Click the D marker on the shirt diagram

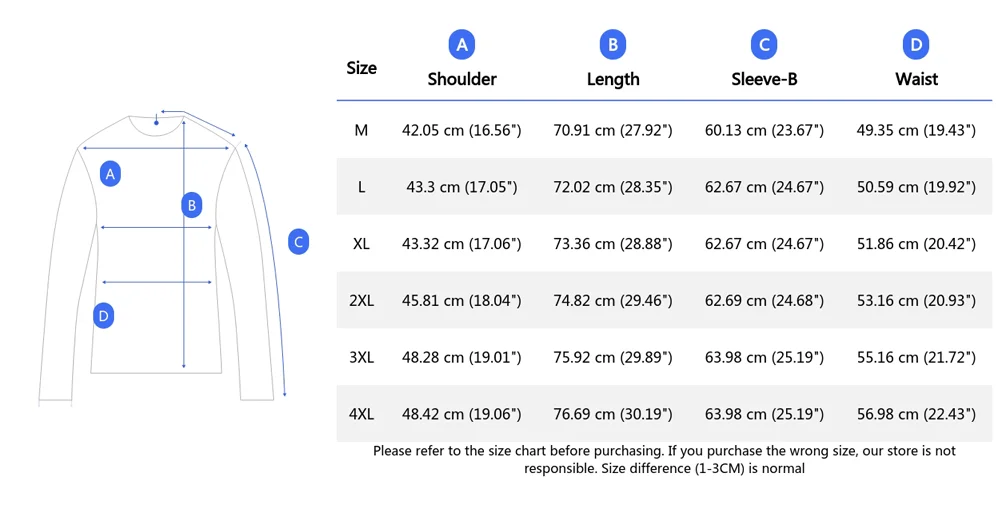(x=103, y=317)
